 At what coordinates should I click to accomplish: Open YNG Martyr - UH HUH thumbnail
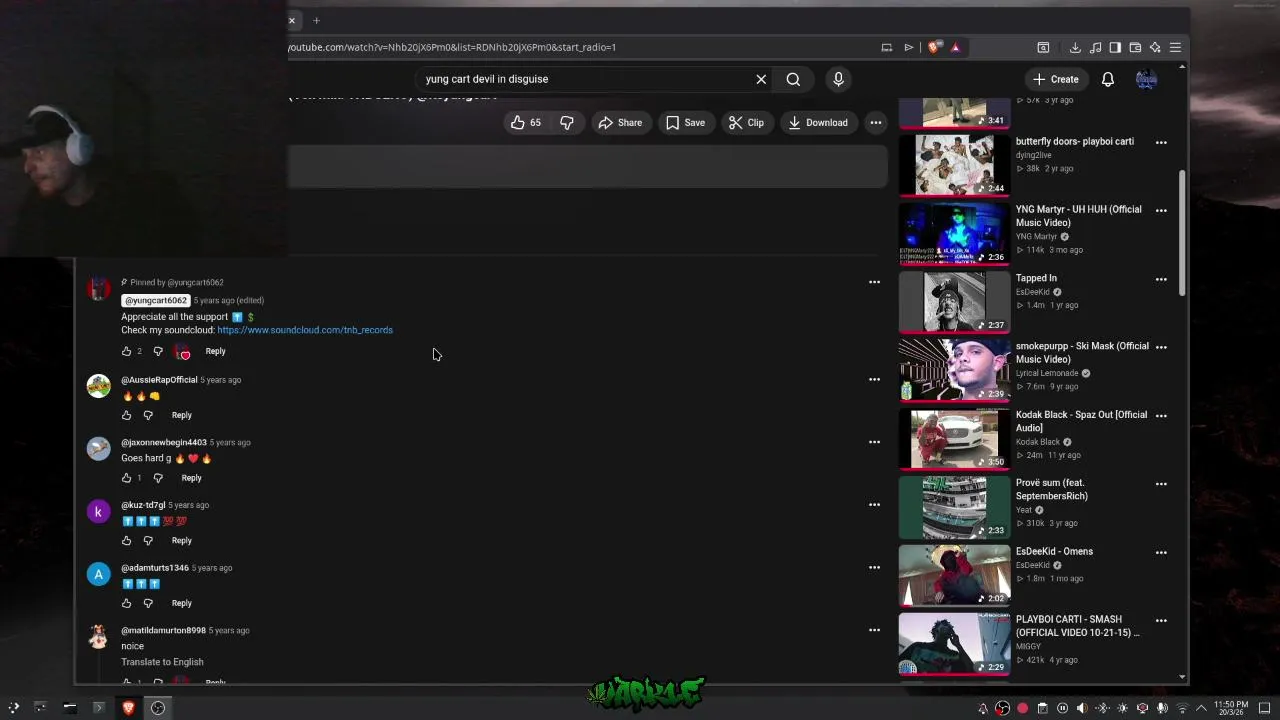954,233
